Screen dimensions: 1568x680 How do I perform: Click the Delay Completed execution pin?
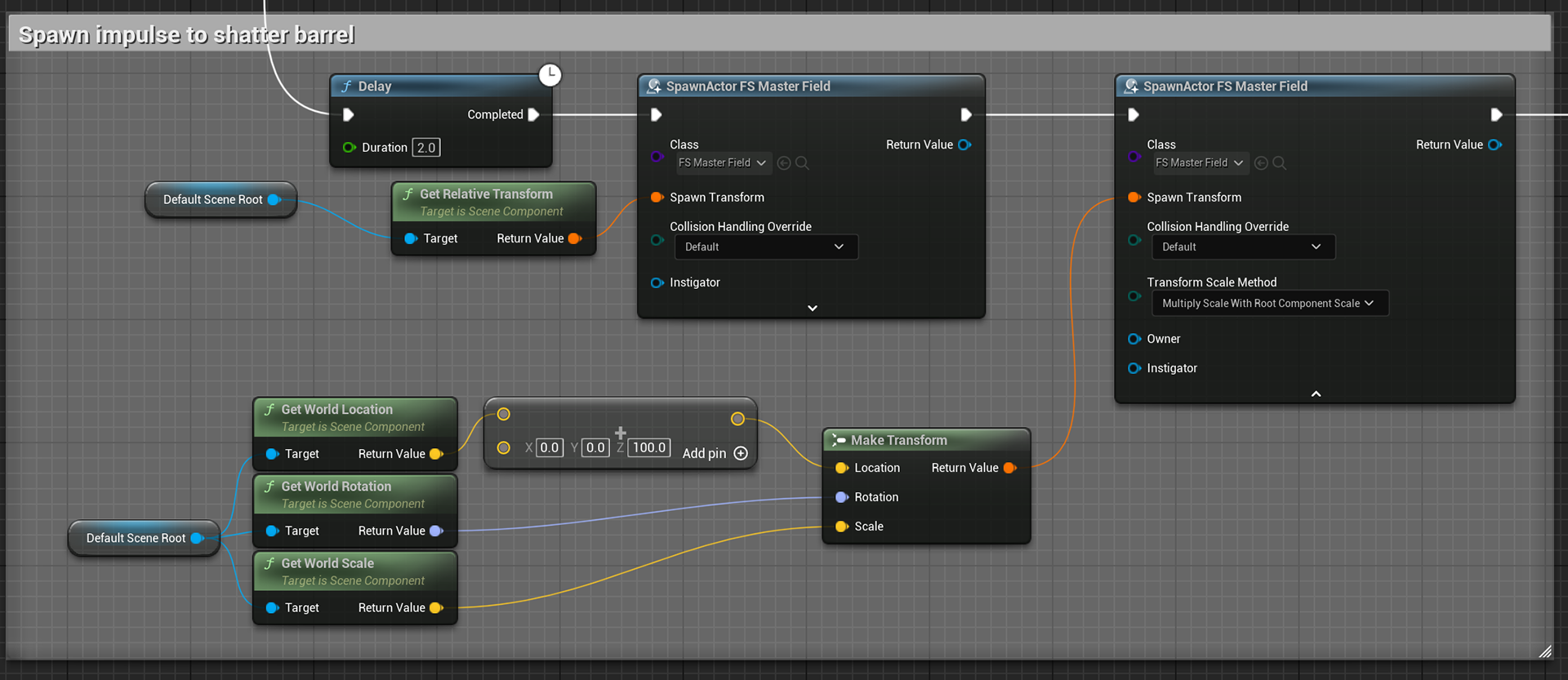pos(534,115)
